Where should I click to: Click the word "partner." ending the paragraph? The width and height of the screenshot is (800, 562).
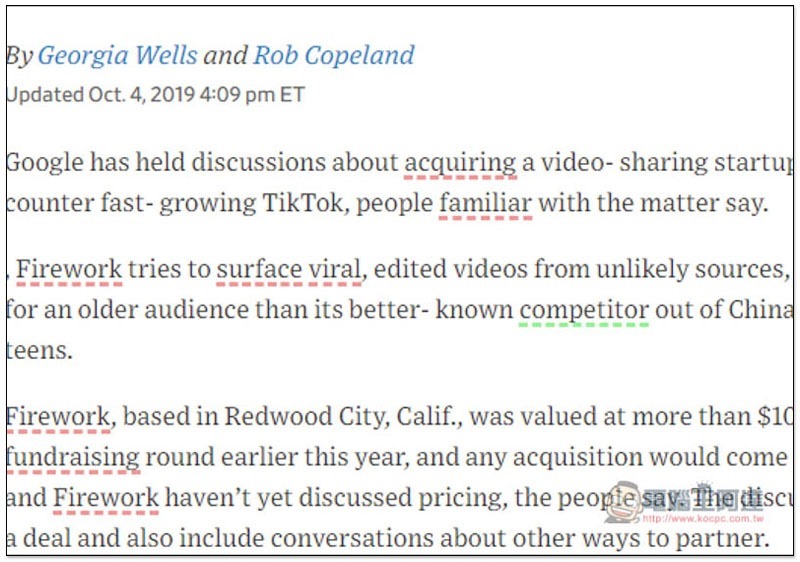(719, 539)
